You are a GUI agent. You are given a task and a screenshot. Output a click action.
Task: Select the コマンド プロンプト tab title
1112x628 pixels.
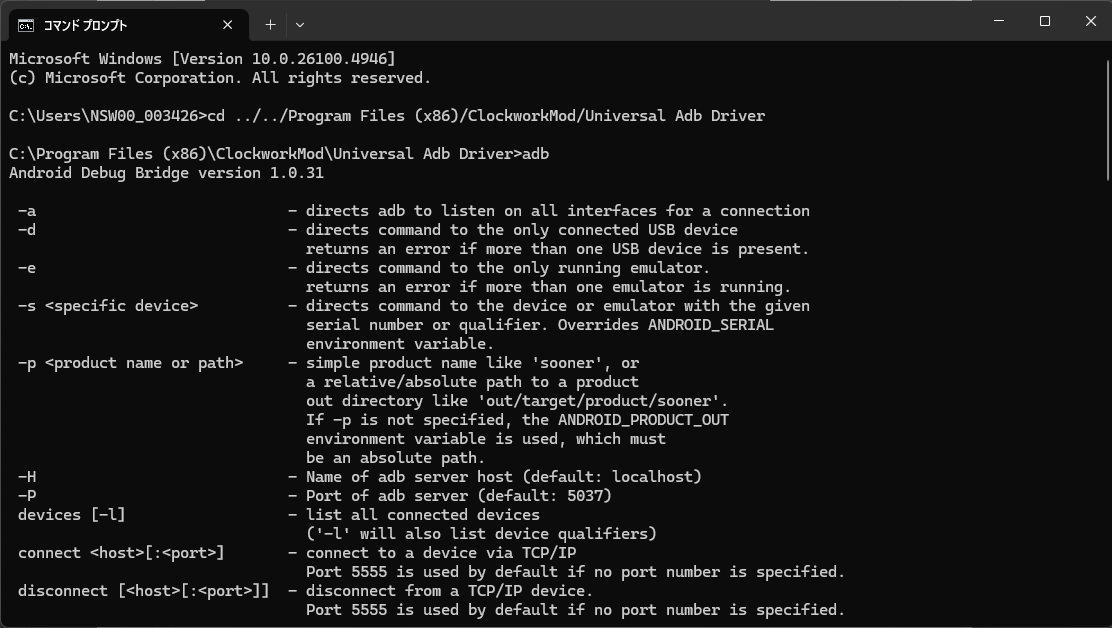click(85, 25)
